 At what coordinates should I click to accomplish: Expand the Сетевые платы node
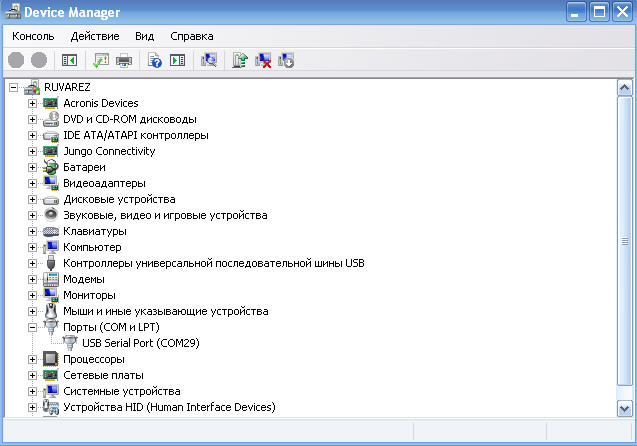coord(33,375)
